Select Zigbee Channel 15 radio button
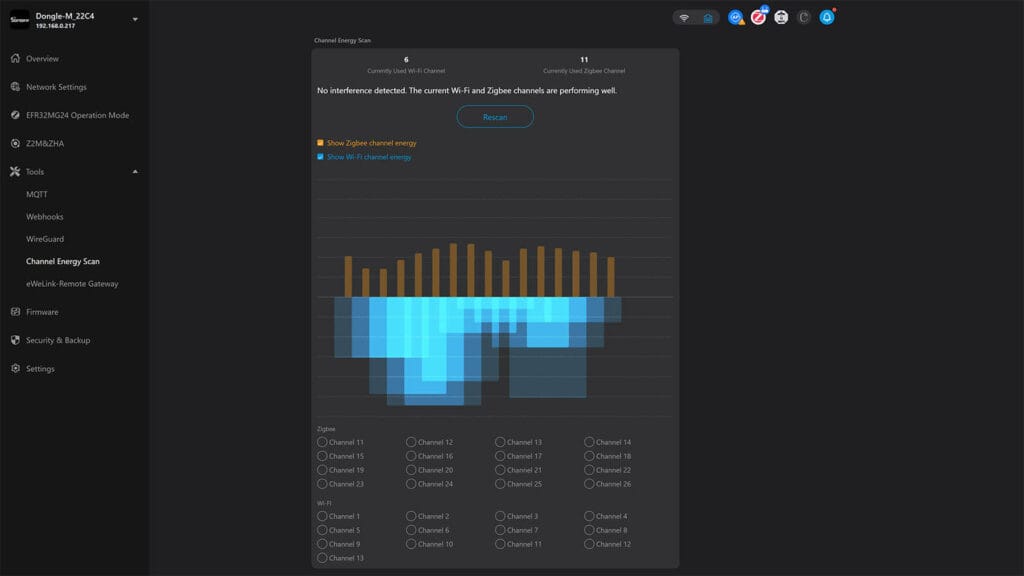 click(x=322, y=455)
